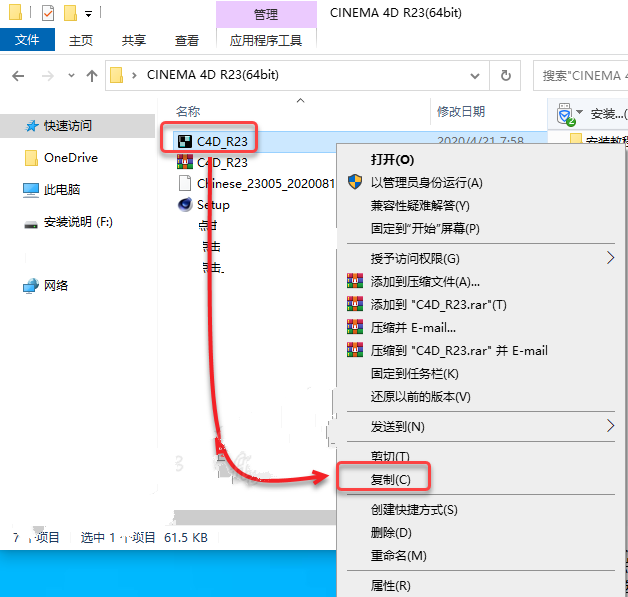Image resolution: width=628 pixels, height=597 pixels.
Task: Choose 重命名(M) in context menu
Action: pyautogui.click(x=399, y=556)
